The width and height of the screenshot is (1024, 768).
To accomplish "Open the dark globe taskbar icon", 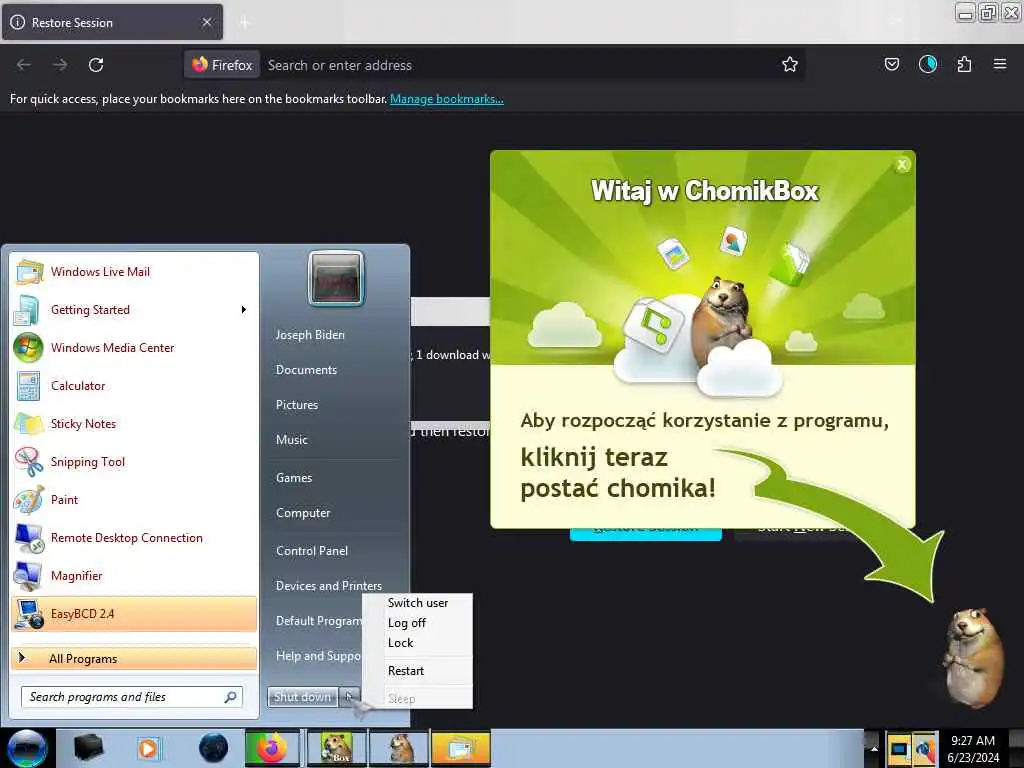I will coord(213,748).
